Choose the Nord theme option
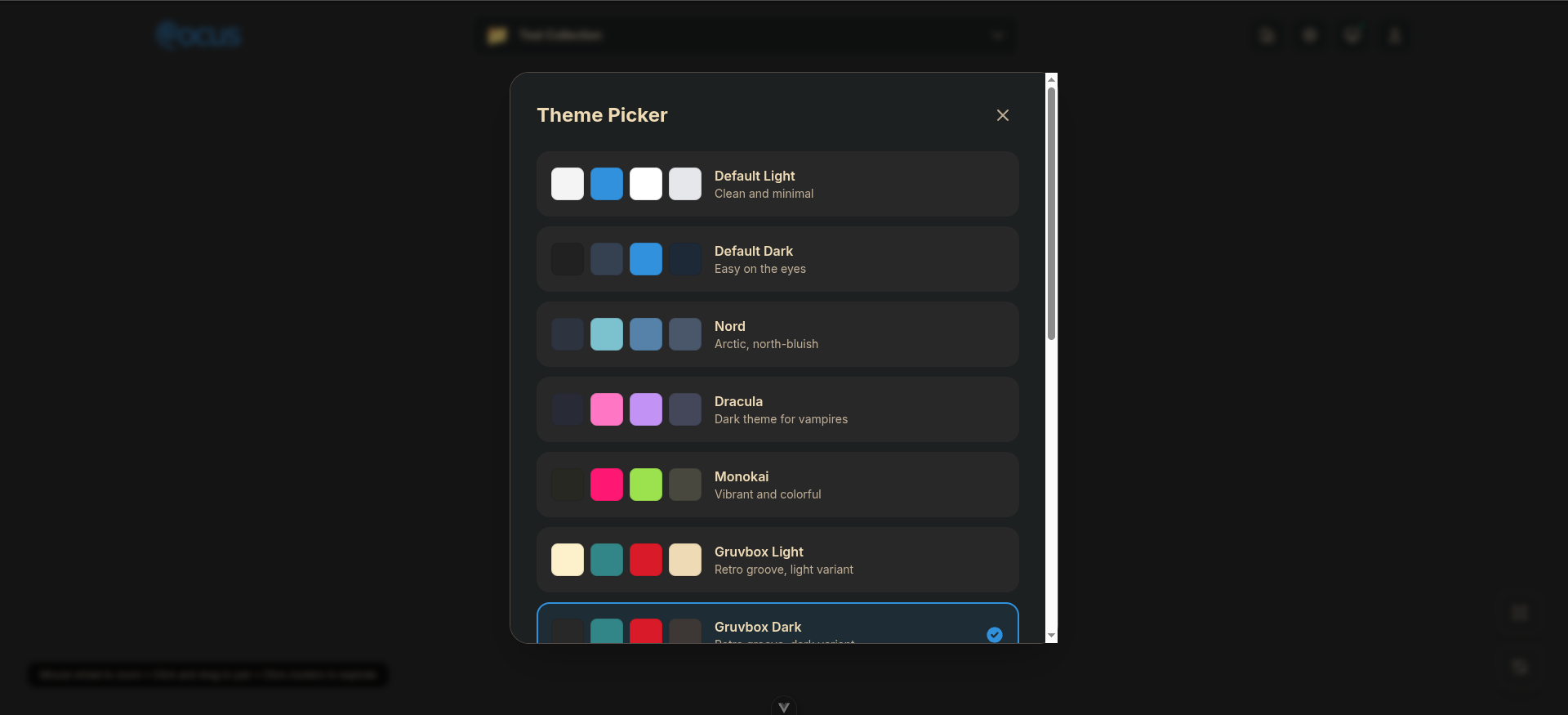The height and width of the screenshot is (715, 1568). click(777, 334)
